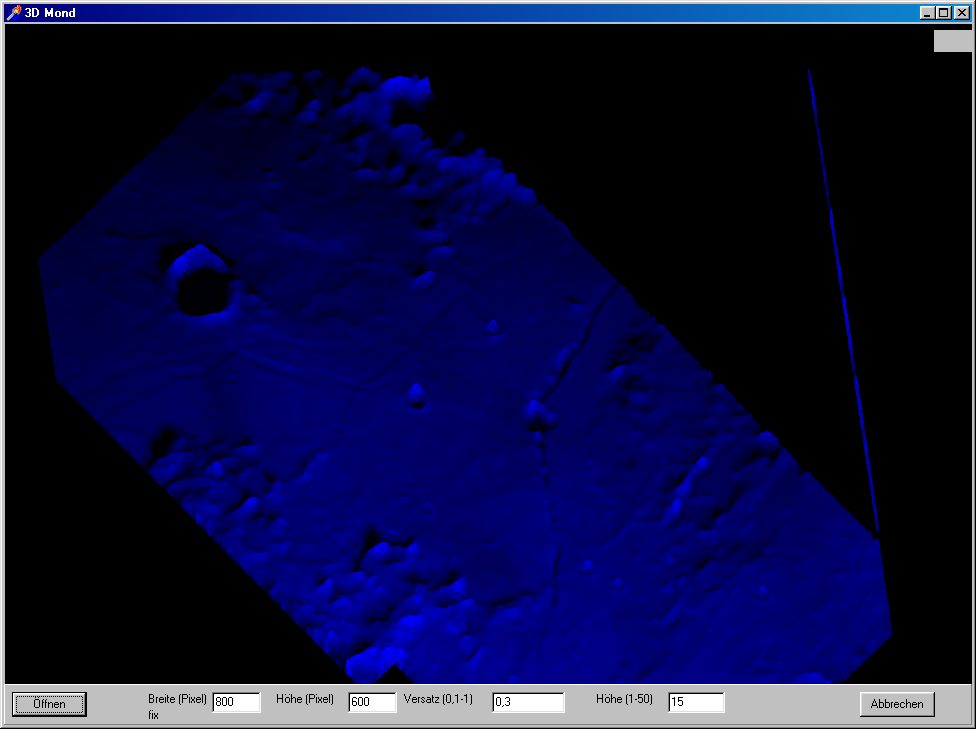Image resolution: width=976 pixels, height=729 pixels.
Task: Click the 3D Mond application icon in title bar
Action: (x=14, y=12)
